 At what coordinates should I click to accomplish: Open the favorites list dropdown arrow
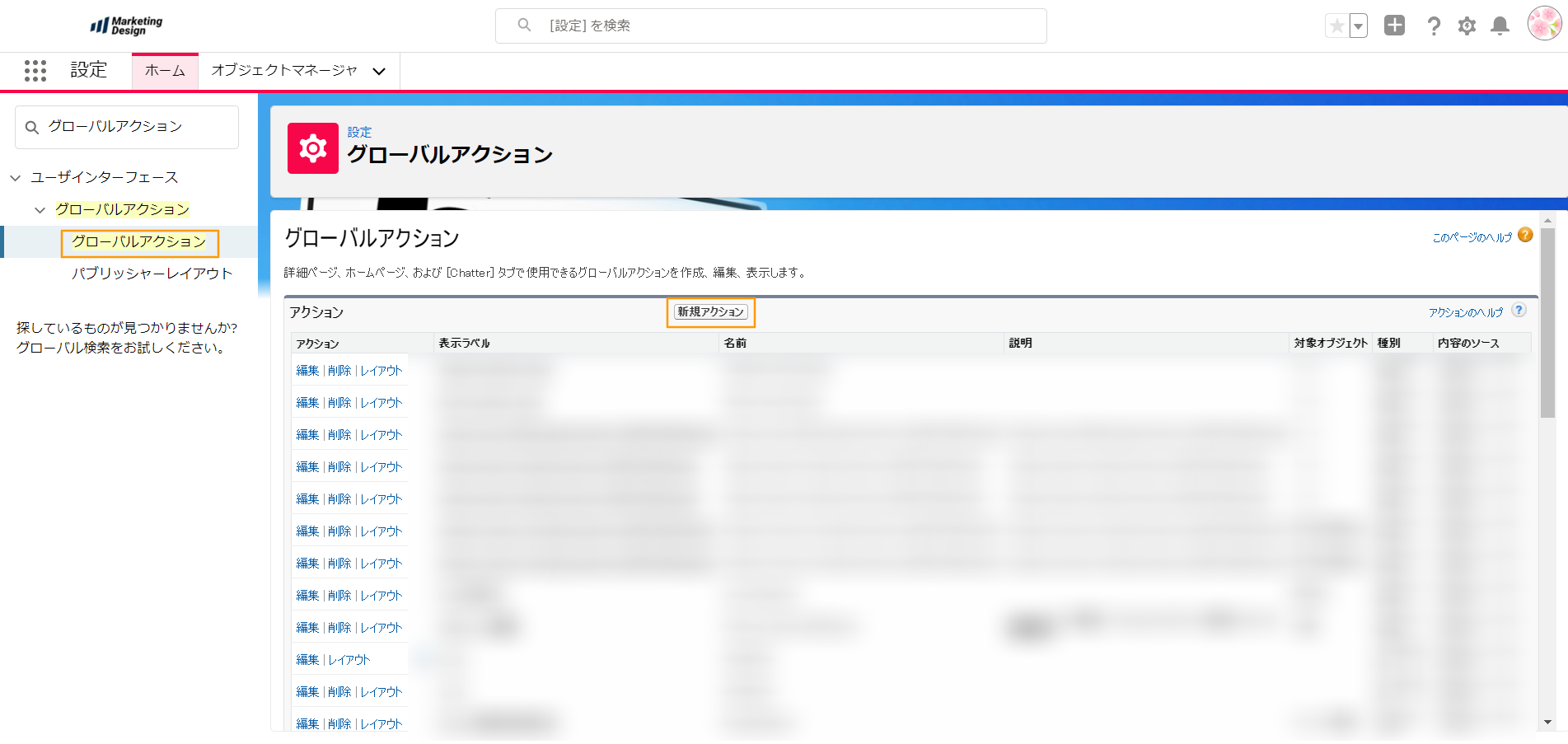[x=1359, y=26]
